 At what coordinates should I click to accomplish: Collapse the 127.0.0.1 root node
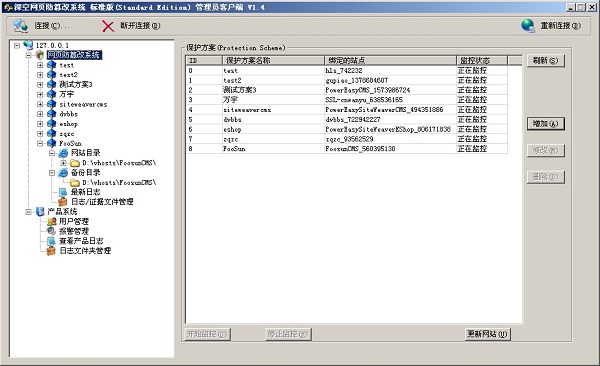click(17, 45)
